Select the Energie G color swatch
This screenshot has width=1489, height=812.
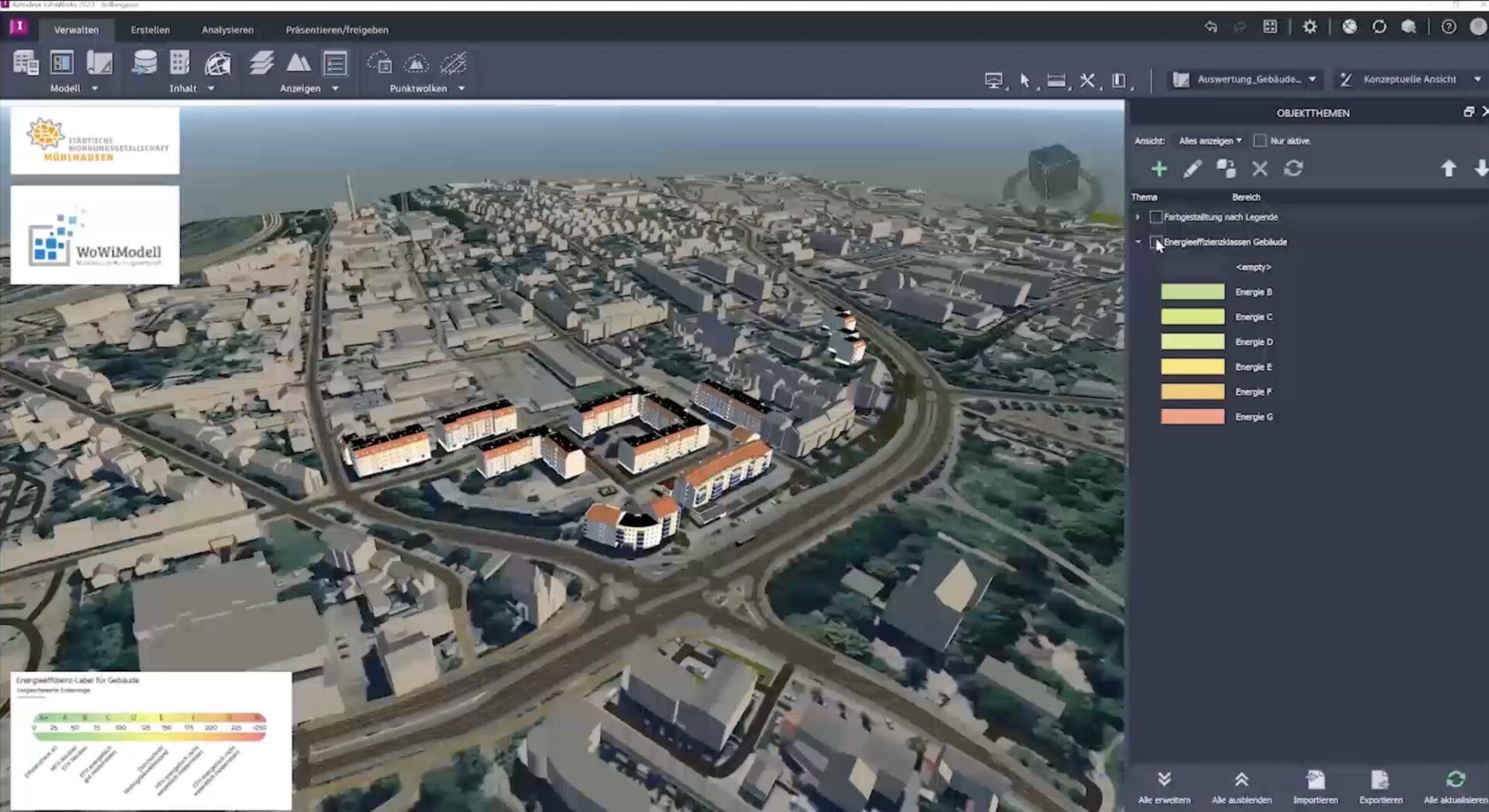pyautogui.click(x=1192, y=417)
